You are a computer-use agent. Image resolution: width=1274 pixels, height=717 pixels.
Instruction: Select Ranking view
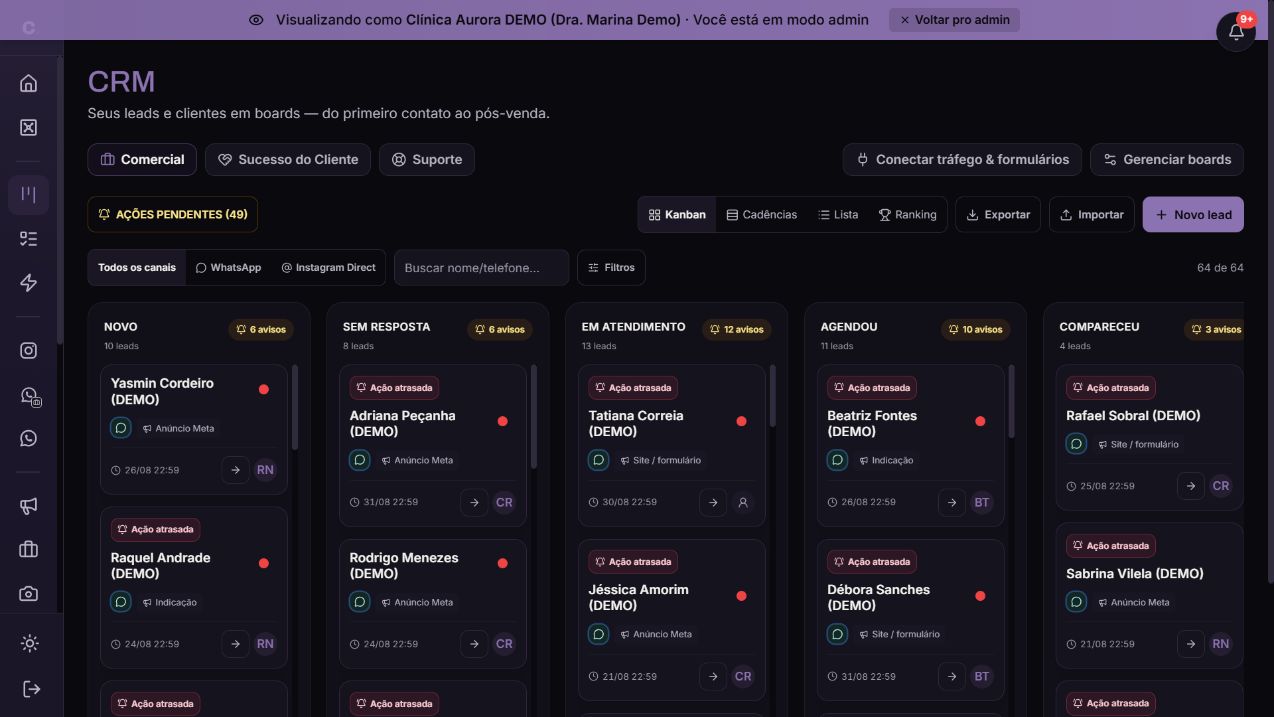point(907,214)
